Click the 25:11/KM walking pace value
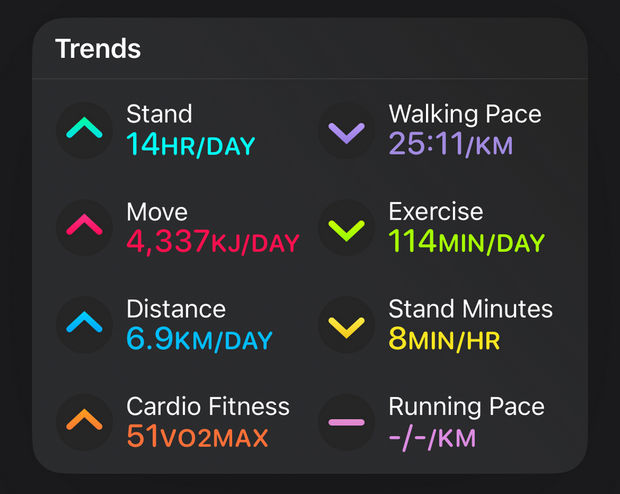620x494 pixels. 450,145
